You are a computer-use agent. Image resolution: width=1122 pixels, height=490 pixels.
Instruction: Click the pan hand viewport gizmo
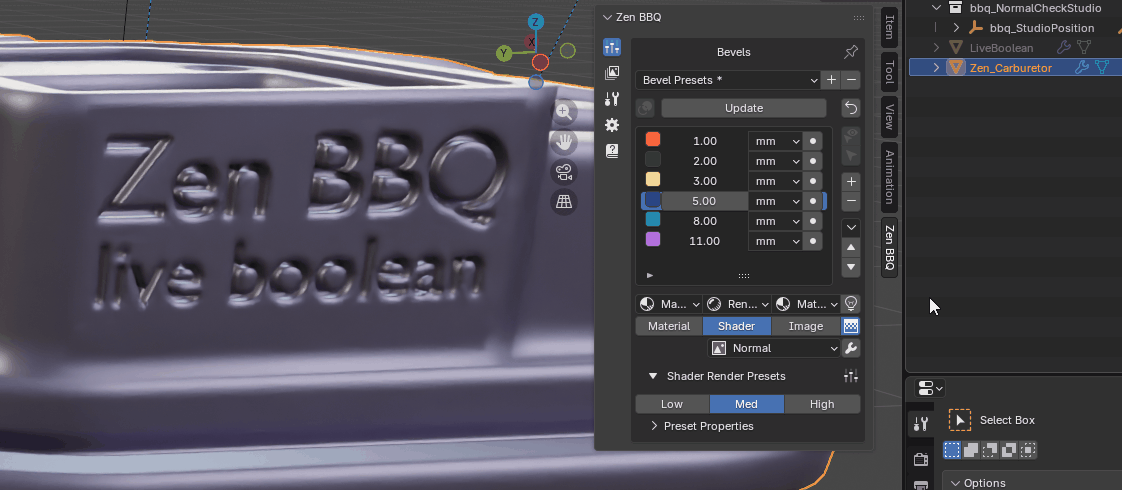[564, 142]
